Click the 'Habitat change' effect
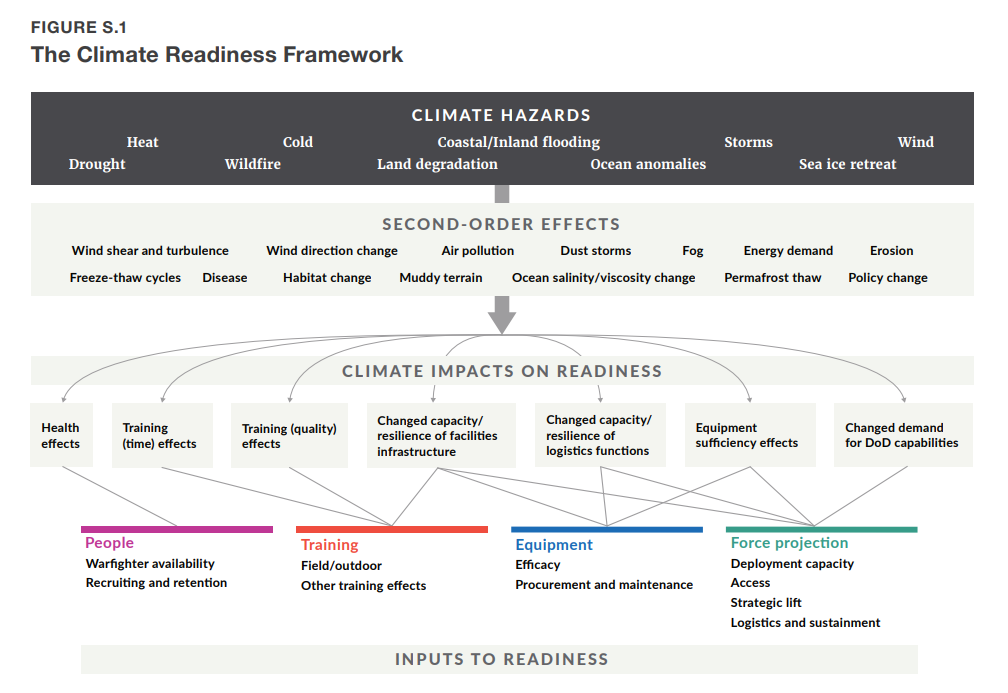Image resolution: width=1008 pixels, height=693 pixels. coord(327,278)
